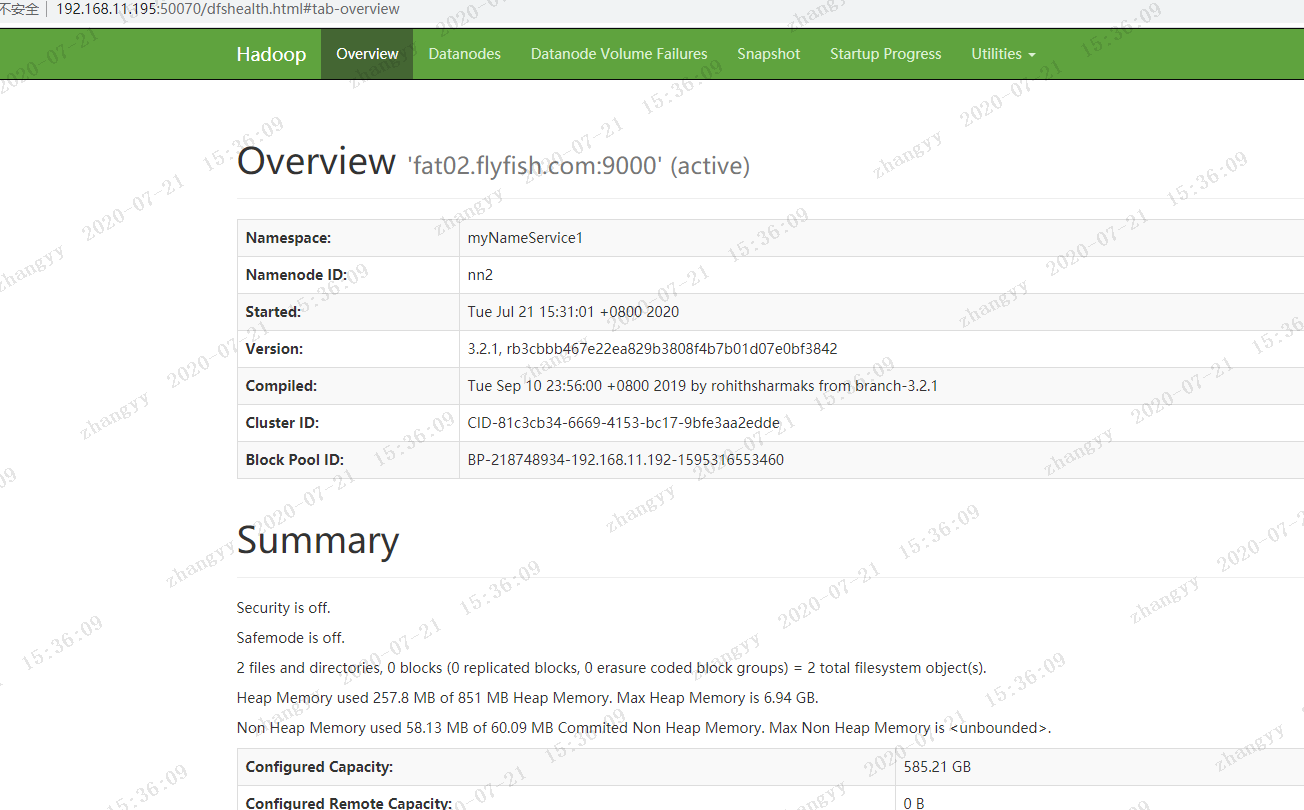The height and width of the screenshot is (810, 1304).
Task: Select version 3.2.1 hash value
Action: [652, 349]
